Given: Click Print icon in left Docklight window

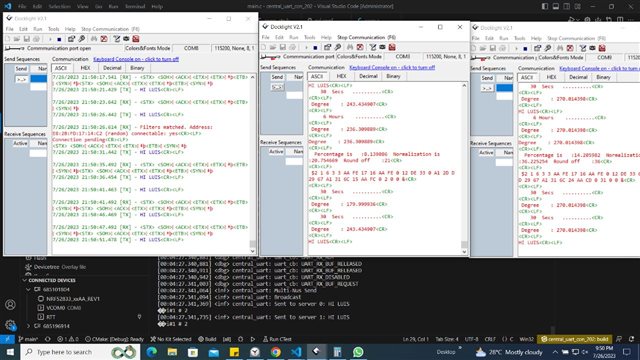Looking at the screenshot, I should coord(36,39).
